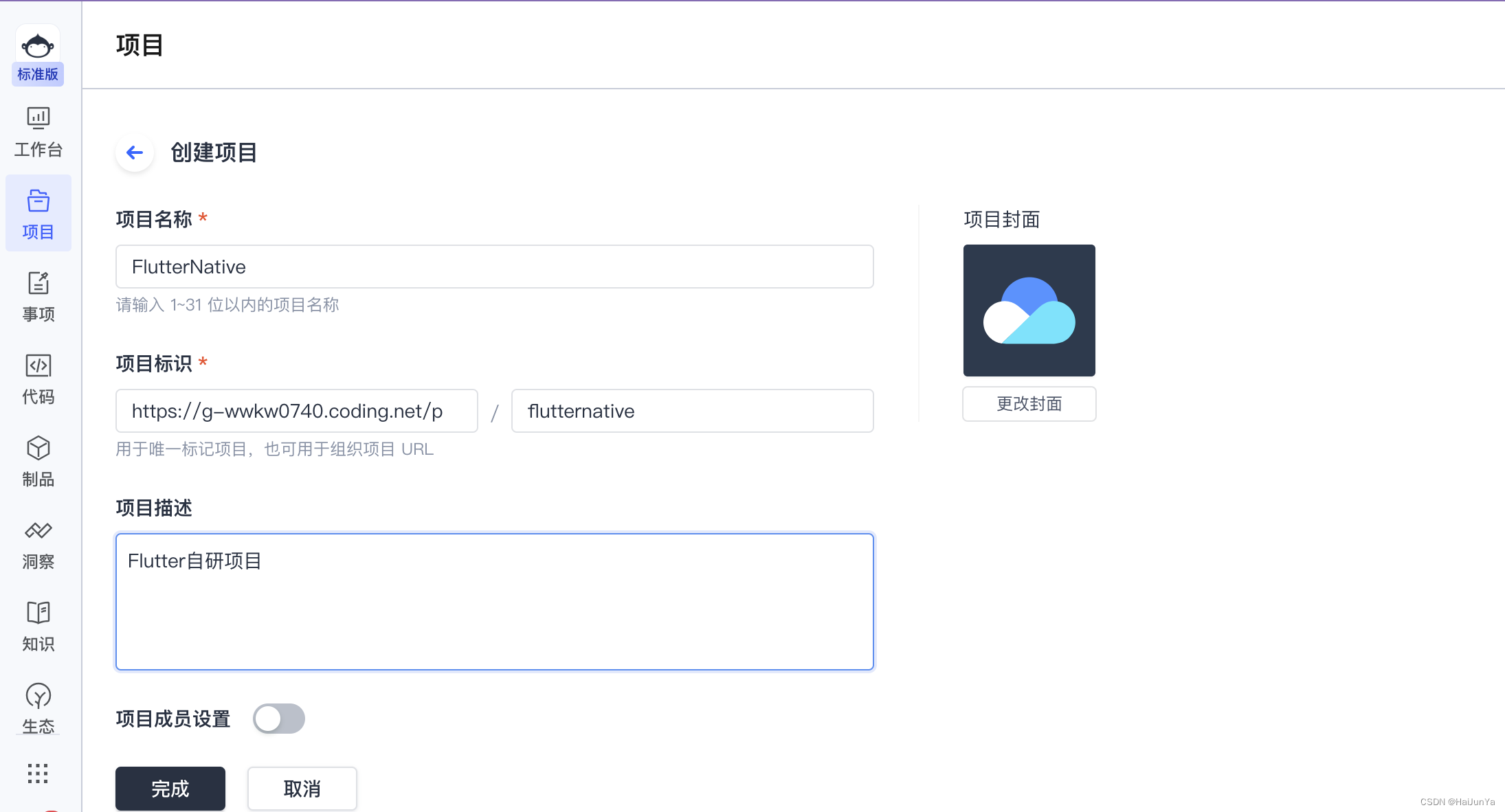Open the more apps grid icon

coord(38,774)
